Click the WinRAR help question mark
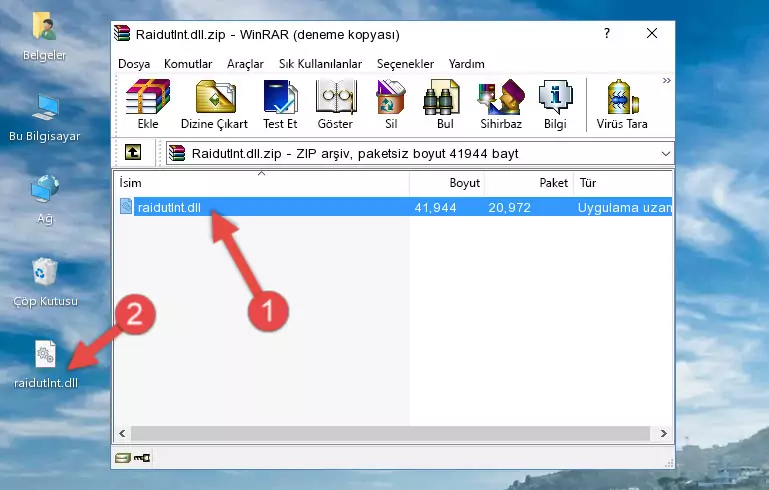769x490 pixels. tap(607, 33)
